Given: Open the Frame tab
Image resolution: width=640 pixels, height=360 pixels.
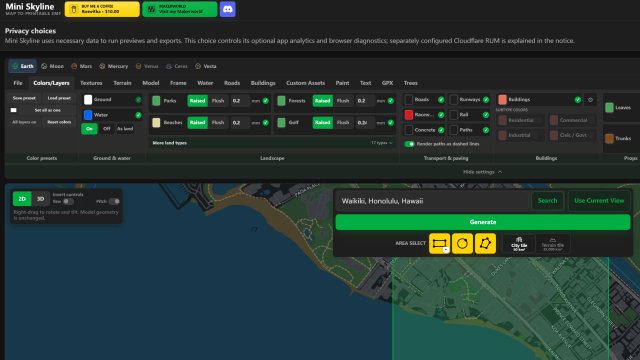Looking at the screenshot, I should (x=178, y=83).
